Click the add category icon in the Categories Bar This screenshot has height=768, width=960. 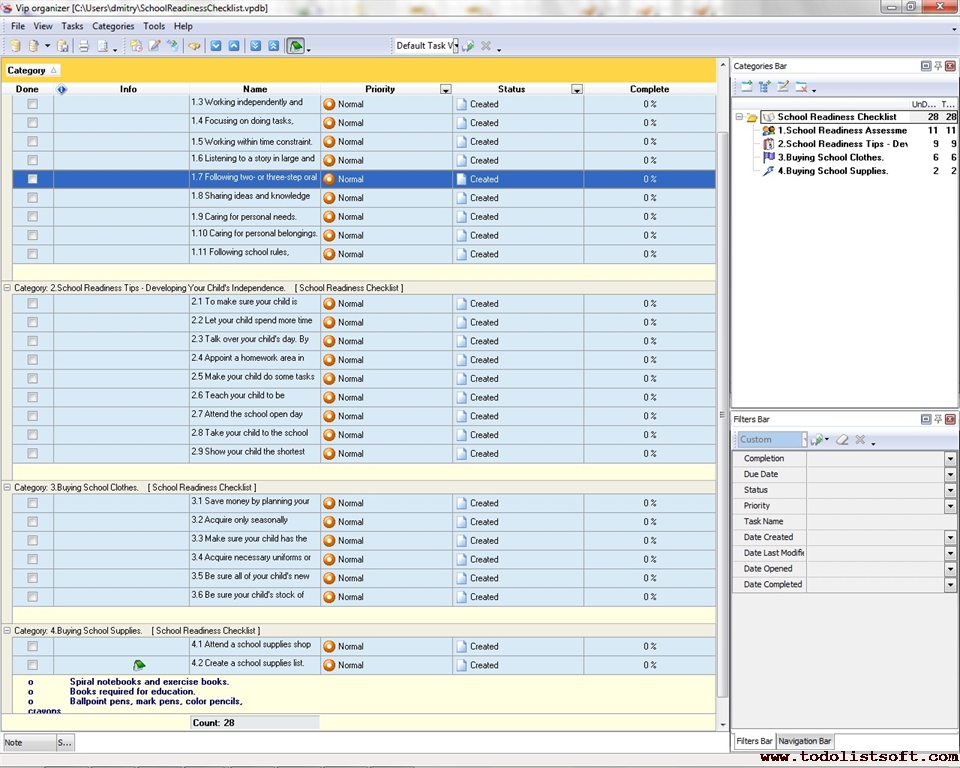[746, 87]
